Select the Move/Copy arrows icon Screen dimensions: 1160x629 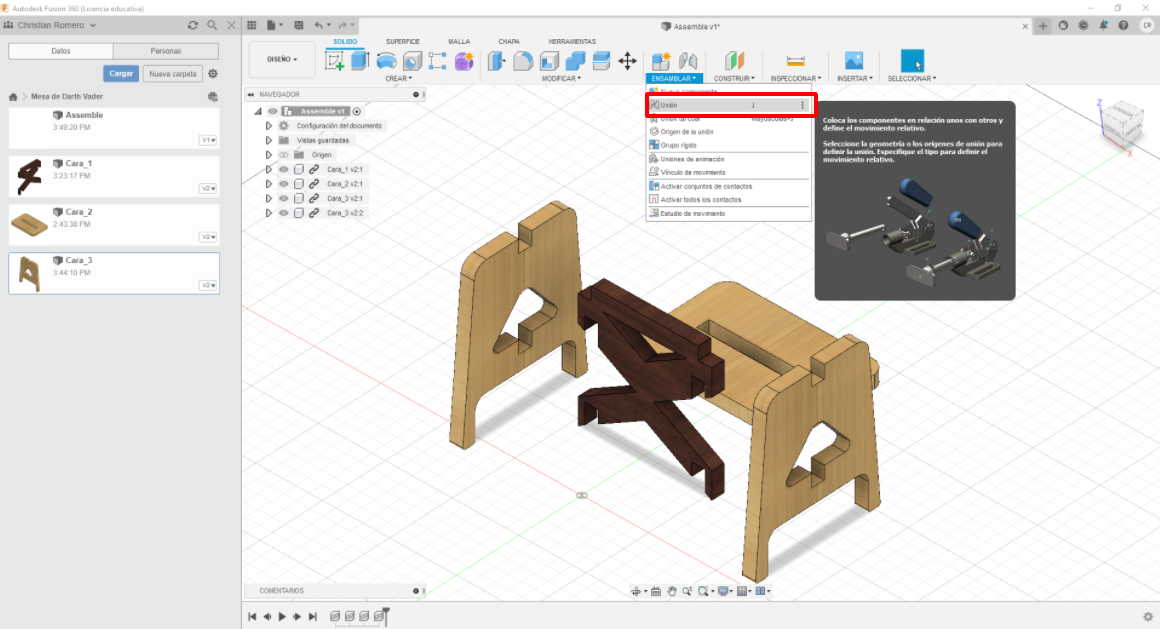[x=627, y=61]
